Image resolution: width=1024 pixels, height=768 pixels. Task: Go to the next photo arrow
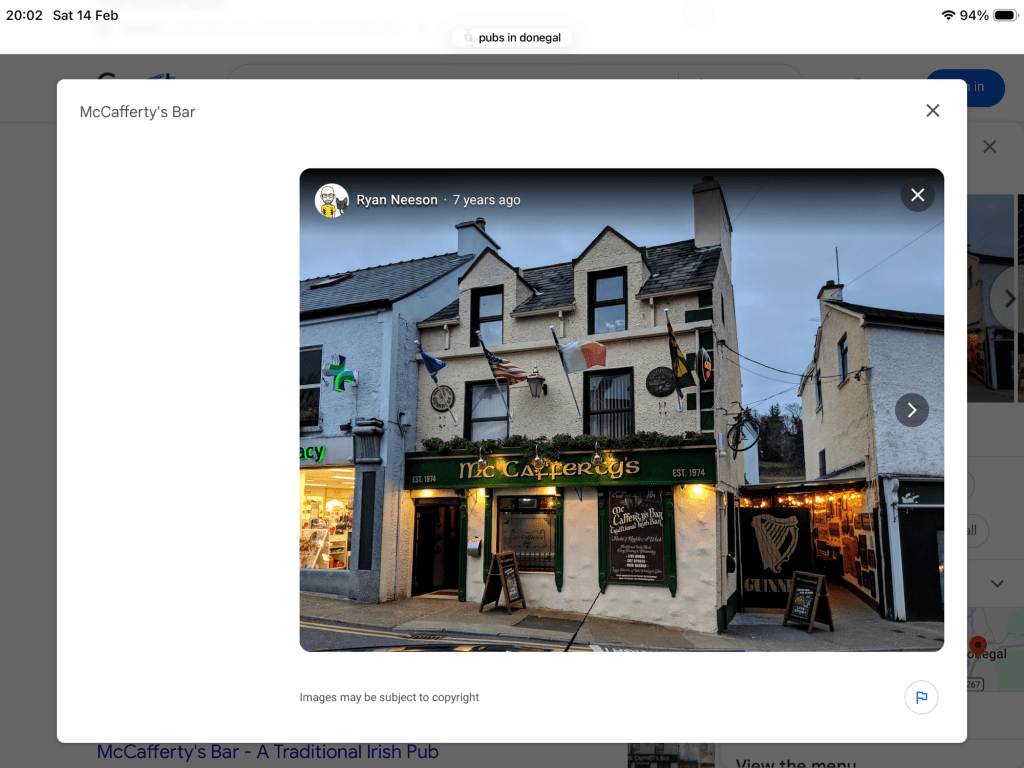(911, 410)
